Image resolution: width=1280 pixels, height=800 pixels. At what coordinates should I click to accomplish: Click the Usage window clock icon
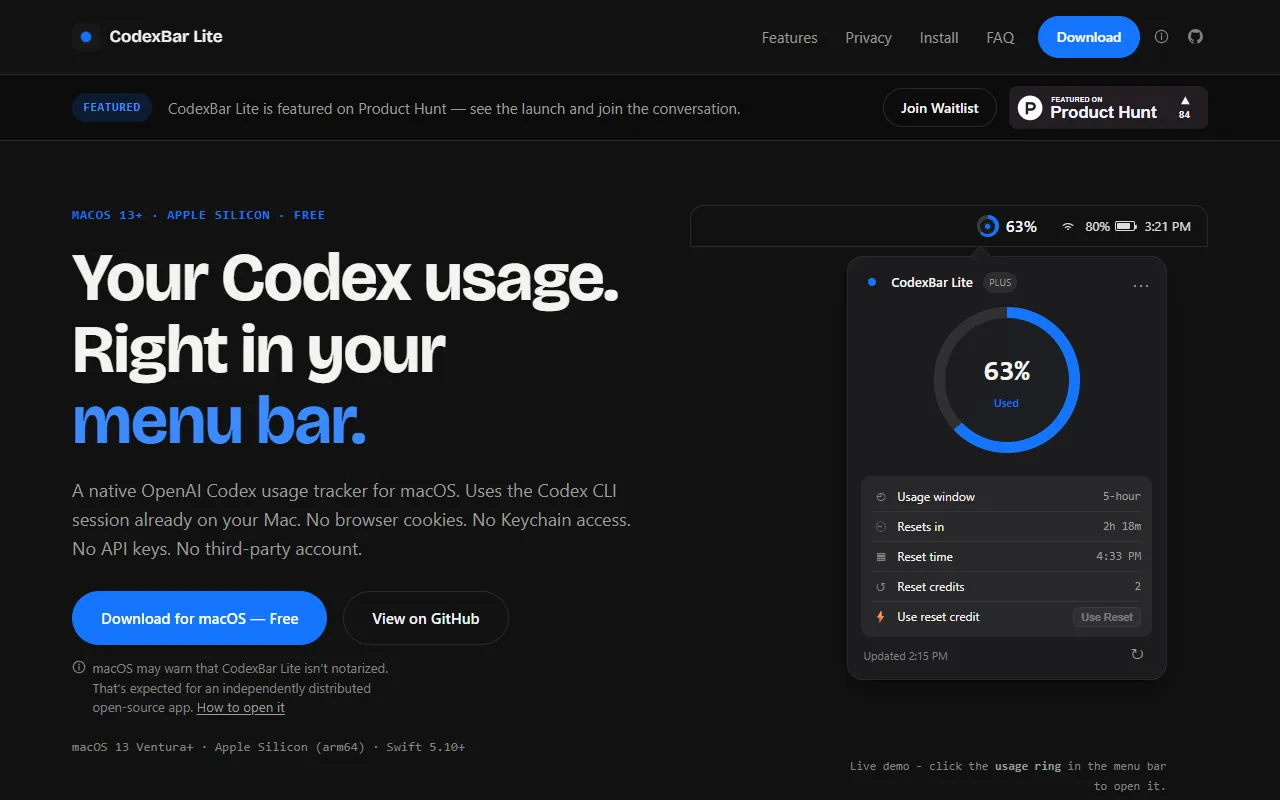coord(880,497)
